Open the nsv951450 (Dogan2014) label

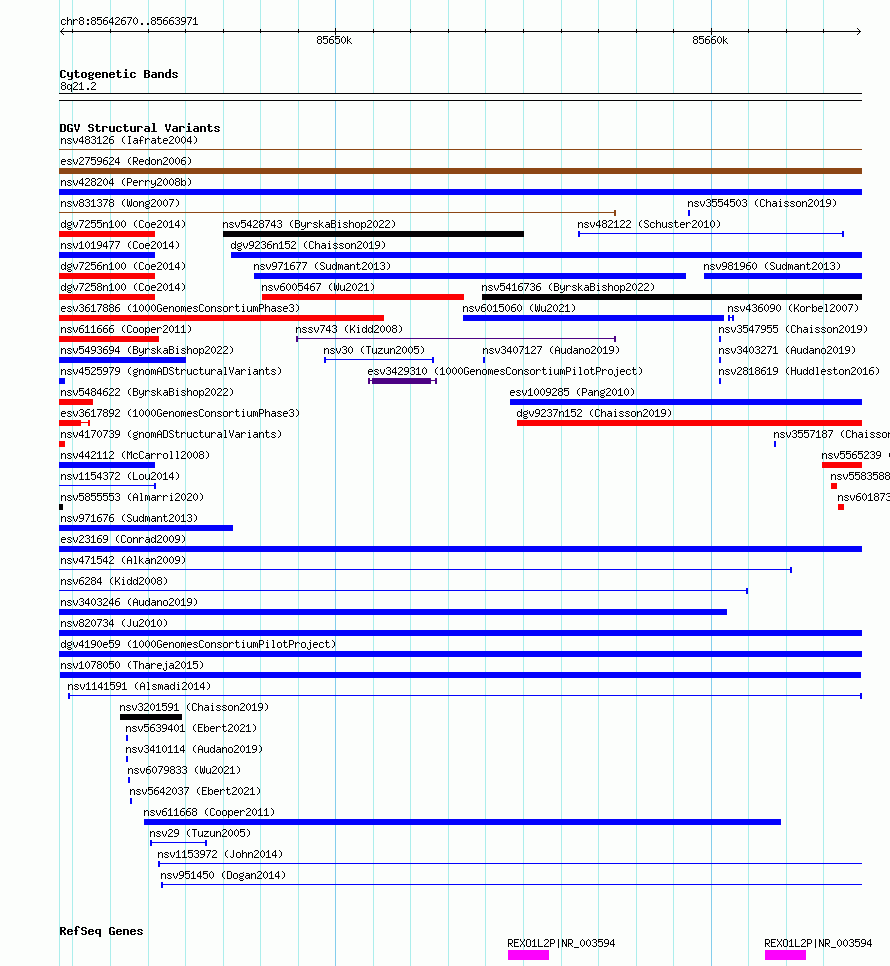(223, 874)
